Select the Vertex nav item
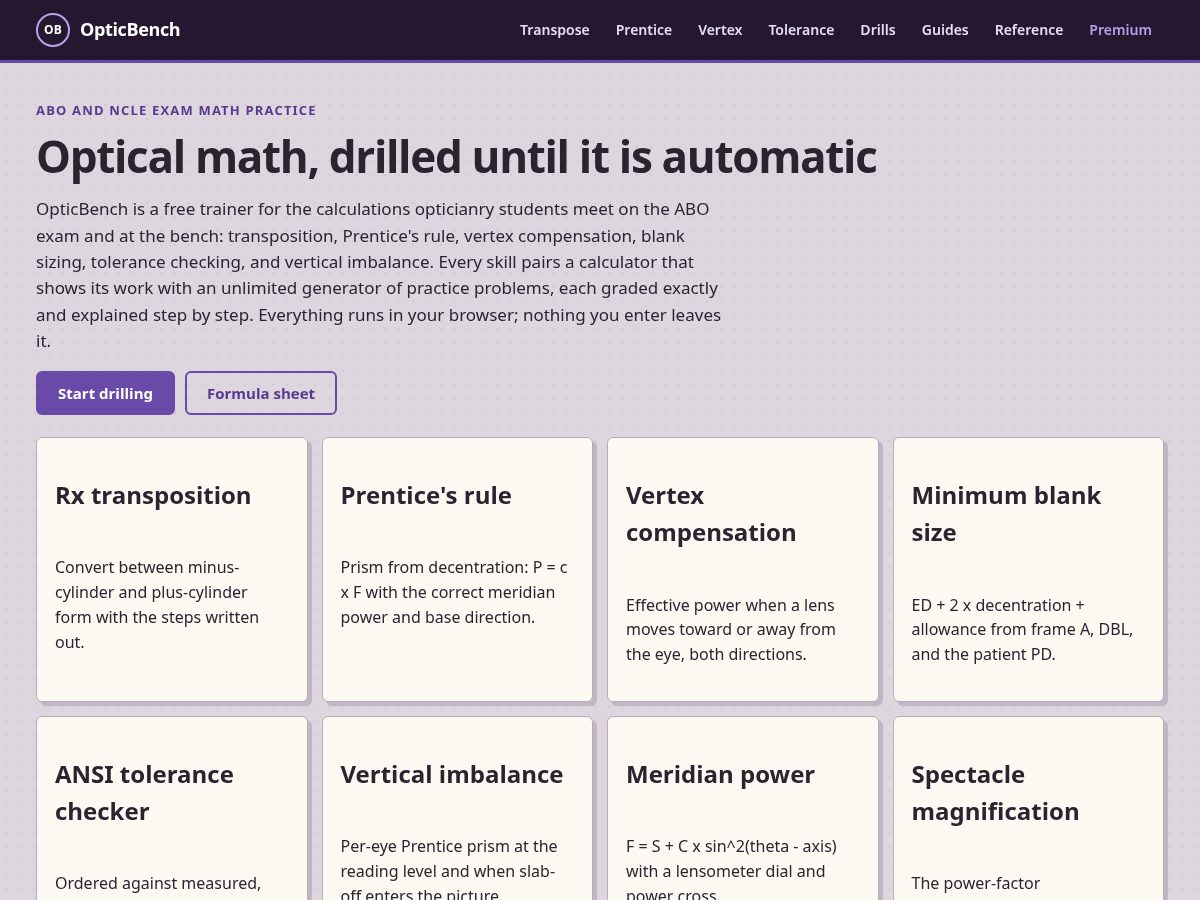This screenshot has height=900, width=1200. coord(720,30)
